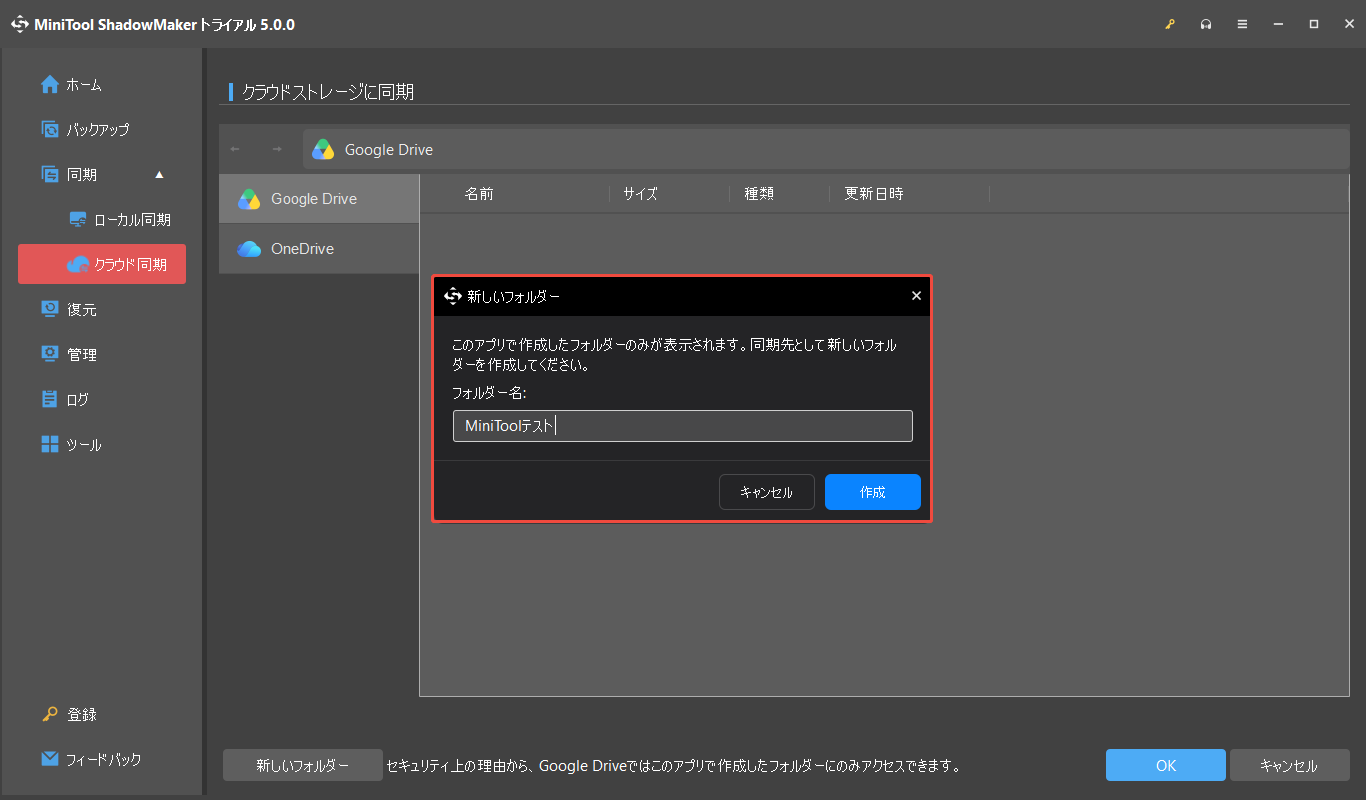Image resolution: width=1366 pixels, height=800 pixels.
Task: Click the manage icon next to 管理
Action: coord(50,354)
